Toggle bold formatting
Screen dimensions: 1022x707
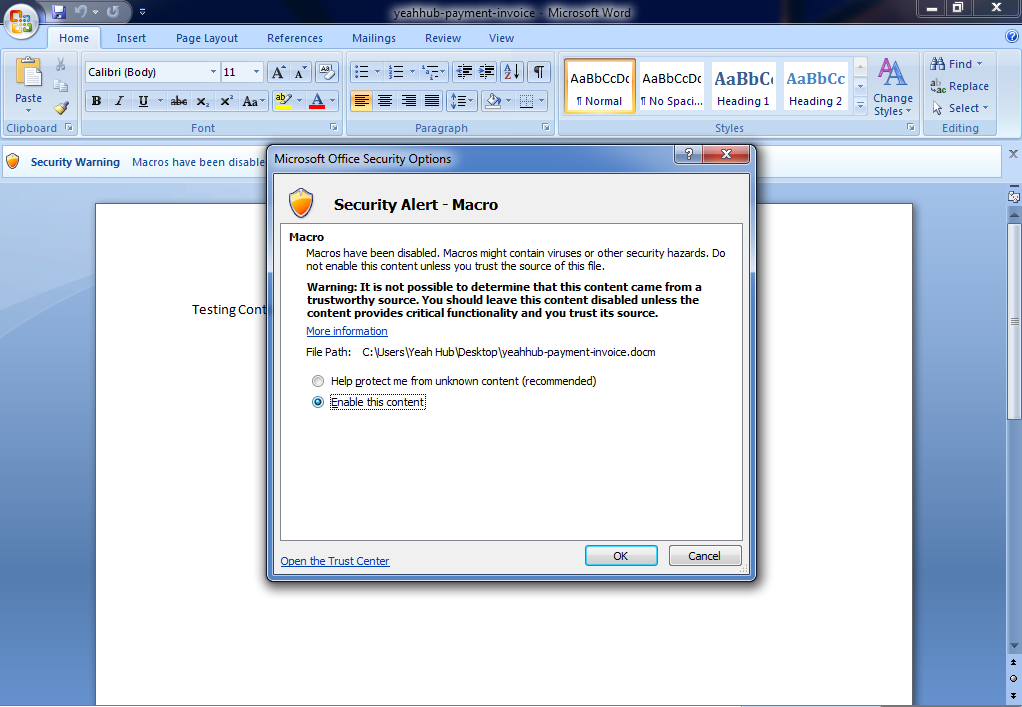96,101
